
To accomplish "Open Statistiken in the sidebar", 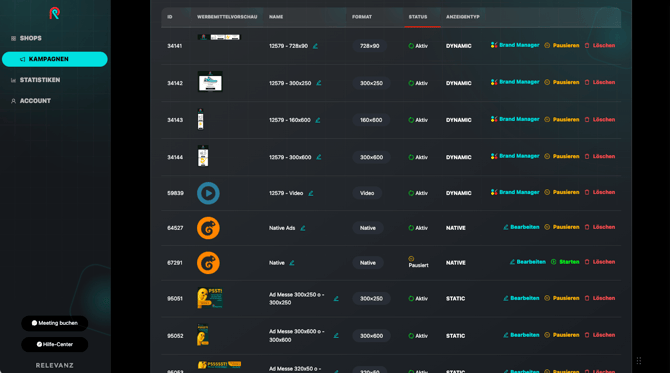I will coord(35,80).
